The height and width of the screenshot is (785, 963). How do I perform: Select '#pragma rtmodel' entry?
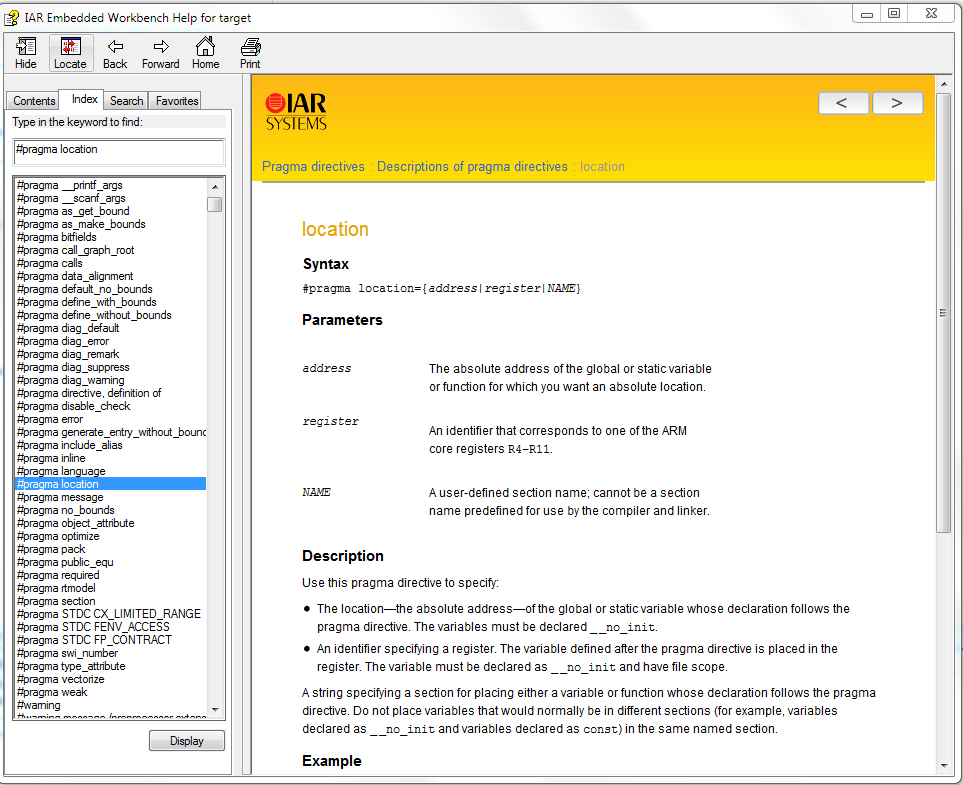56,588
